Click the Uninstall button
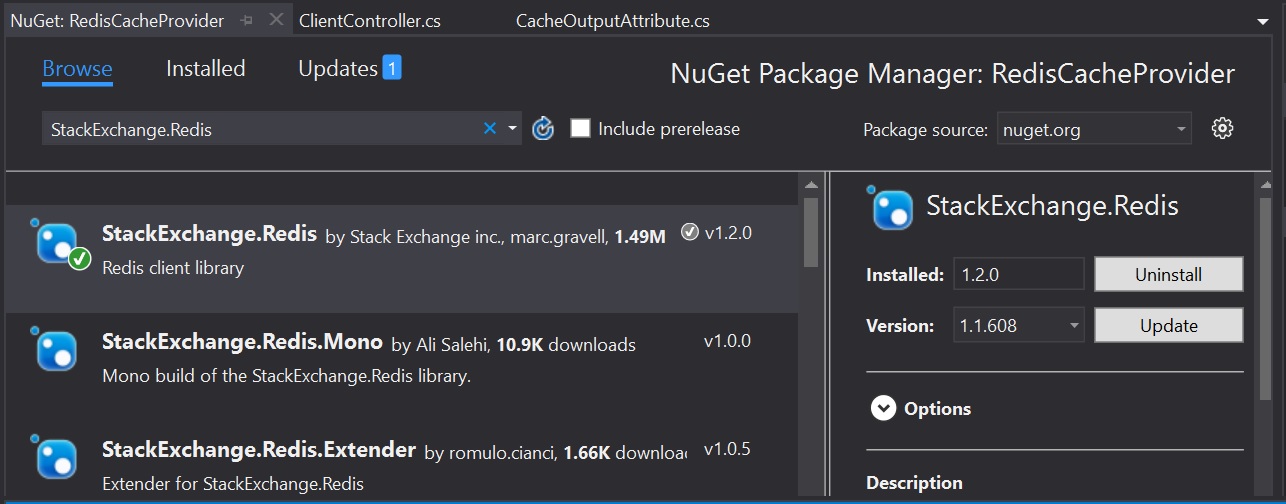The image size is (1286, 504). 1169,274
